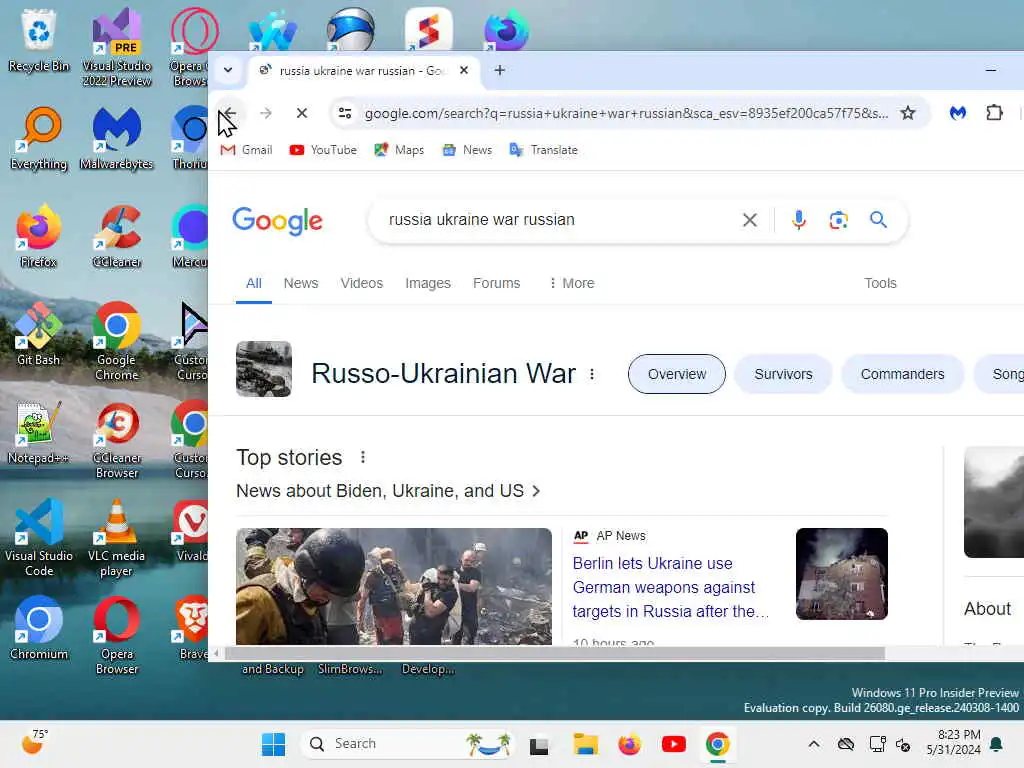
Task: Close the russia ukraine war tab
Action: tap(464, 70)
